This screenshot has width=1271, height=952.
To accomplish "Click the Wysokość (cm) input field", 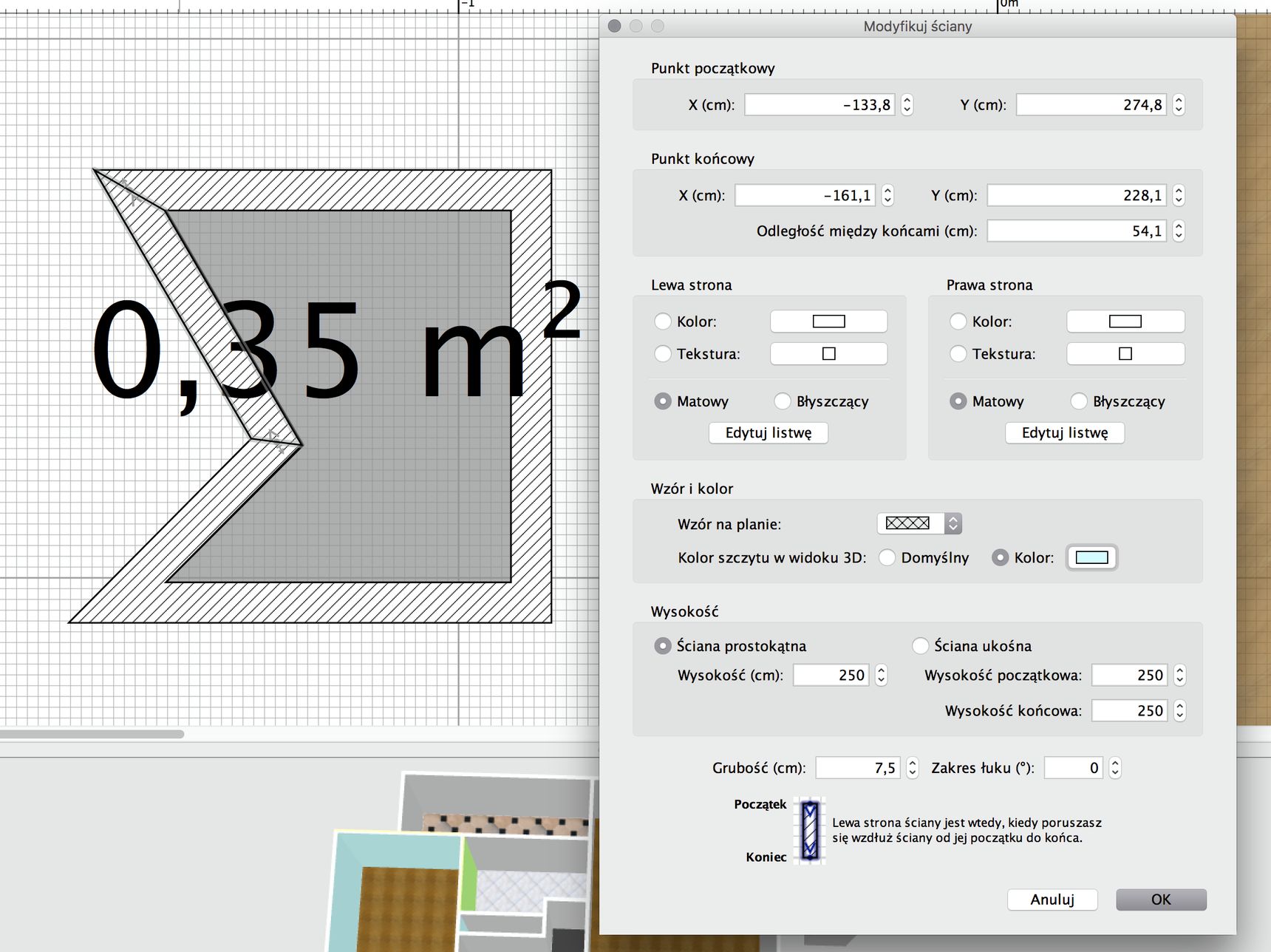I will pyautogui.click(x=831, y=675).
